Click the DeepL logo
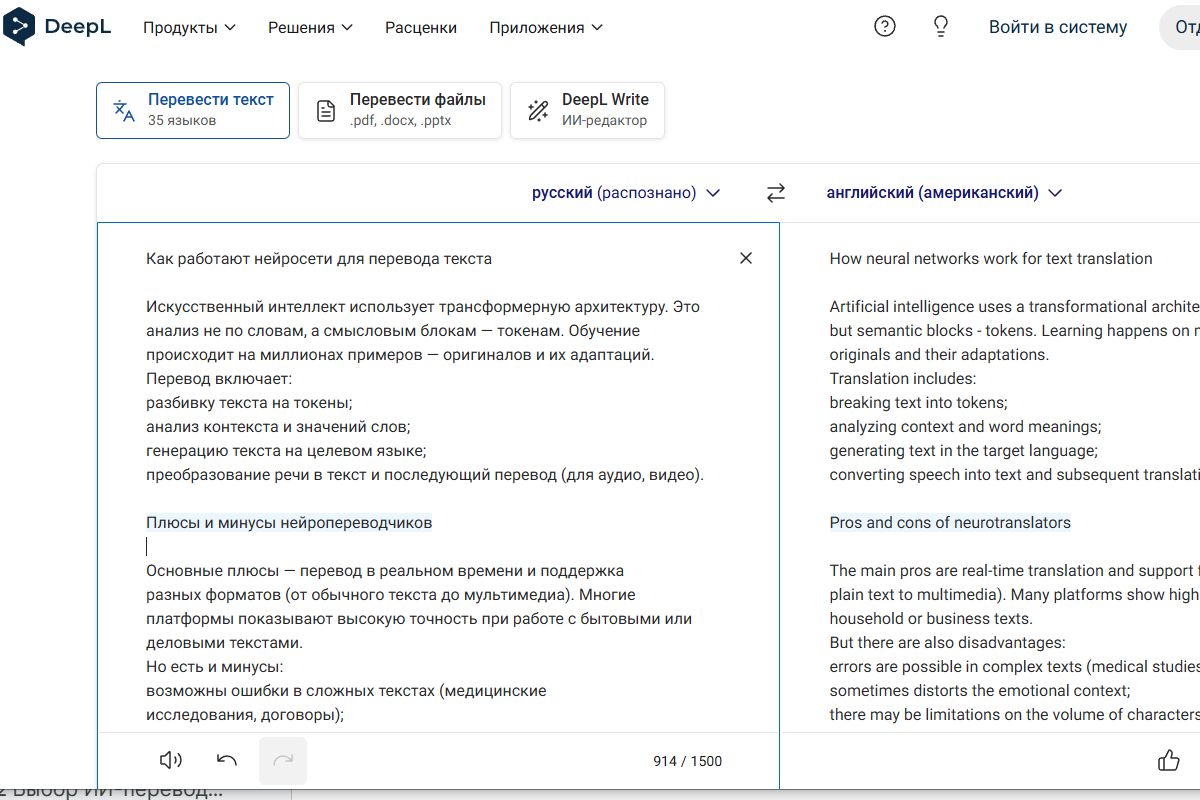1200x800 pixels. [x=57, y=27]
